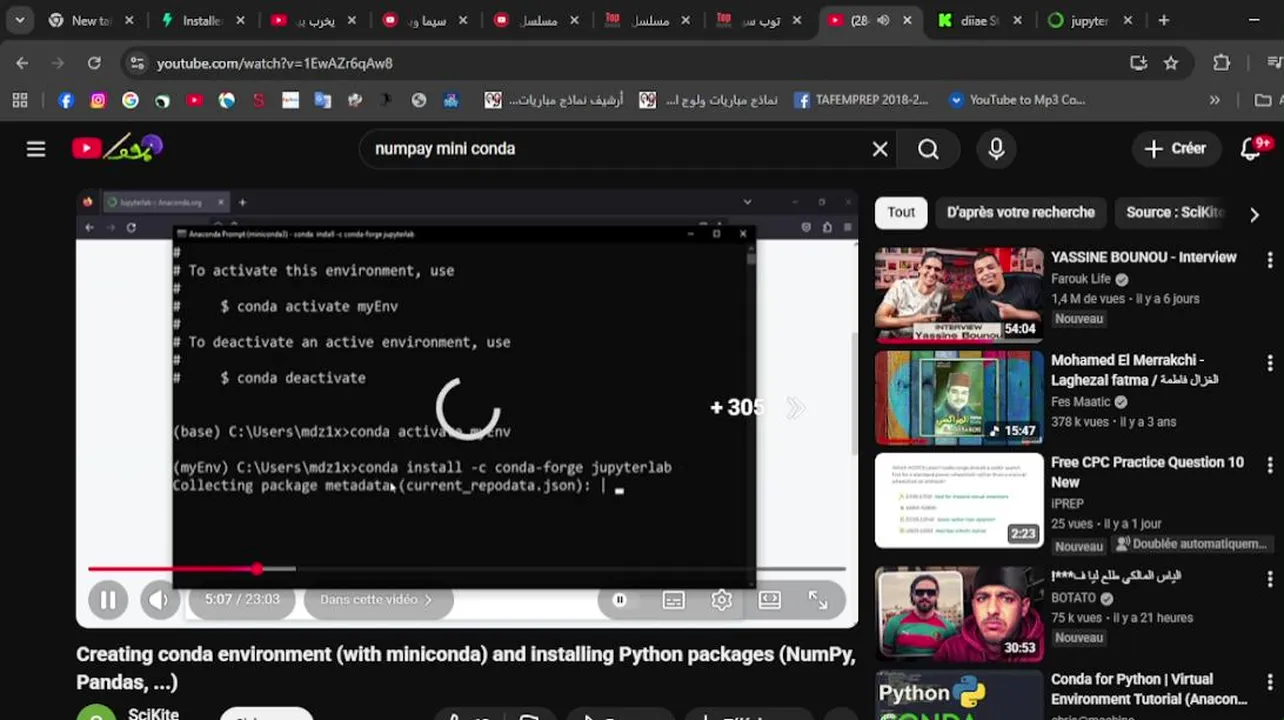Open the YouTube hamburger guide menu
This screenshot has height=720, width=1284.
[x=36, y=149]
